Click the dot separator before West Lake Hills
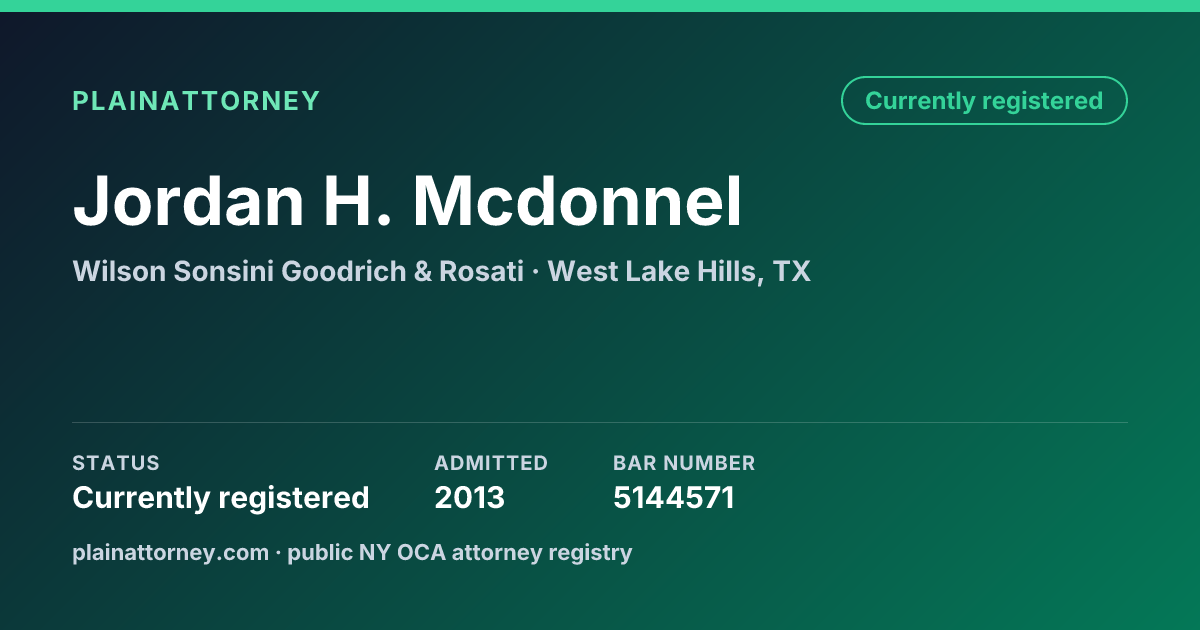Screen dimensions: 1200x630 [536, 272]
